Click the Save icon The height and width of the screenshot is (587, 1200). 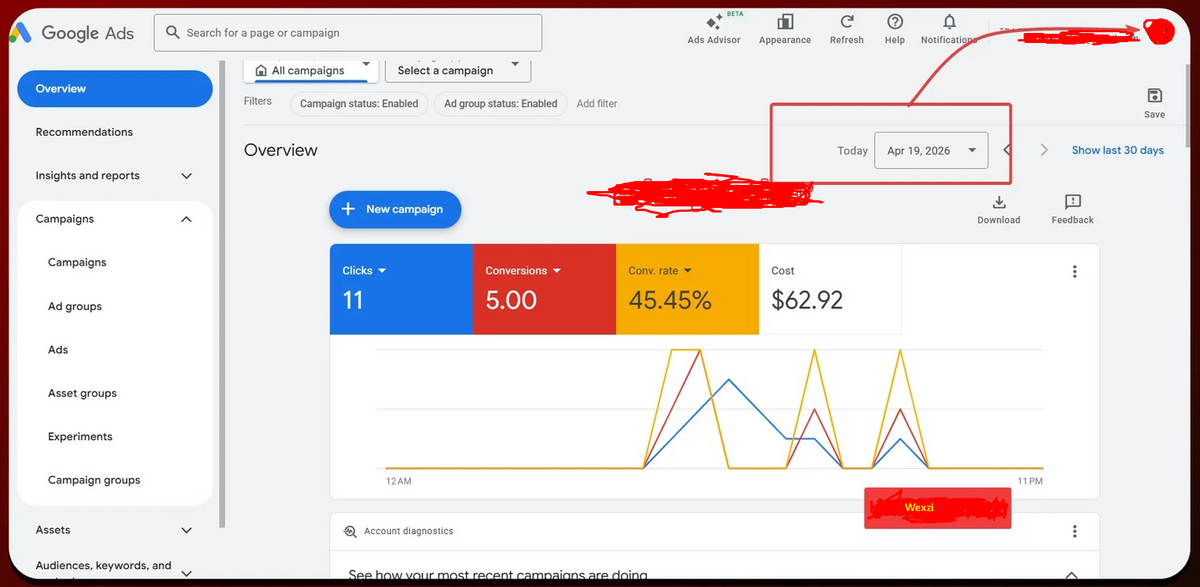click(x=1155, y=96)
